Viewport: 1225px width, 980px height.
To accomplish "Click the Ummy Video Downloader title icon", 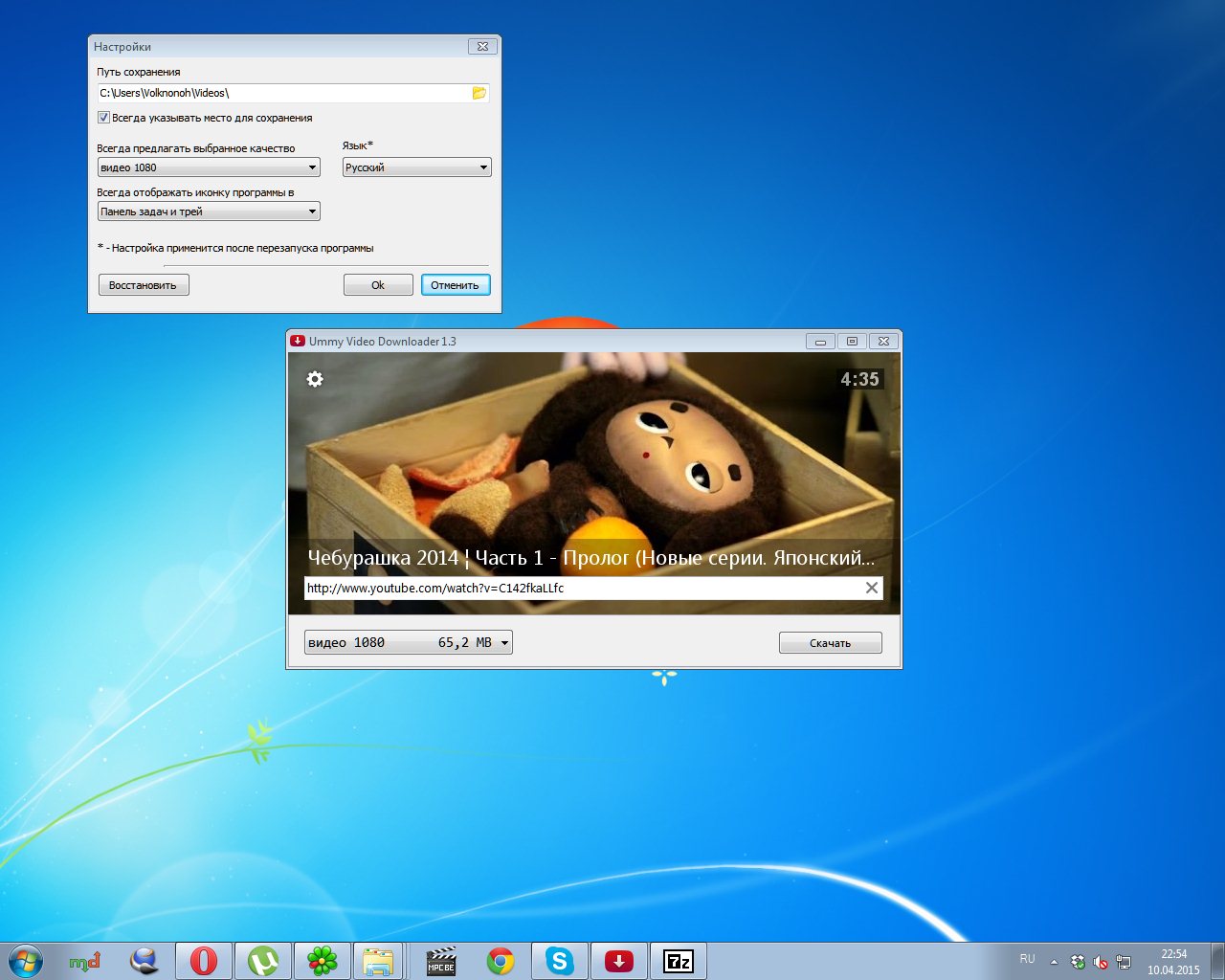I will (298, 341).
